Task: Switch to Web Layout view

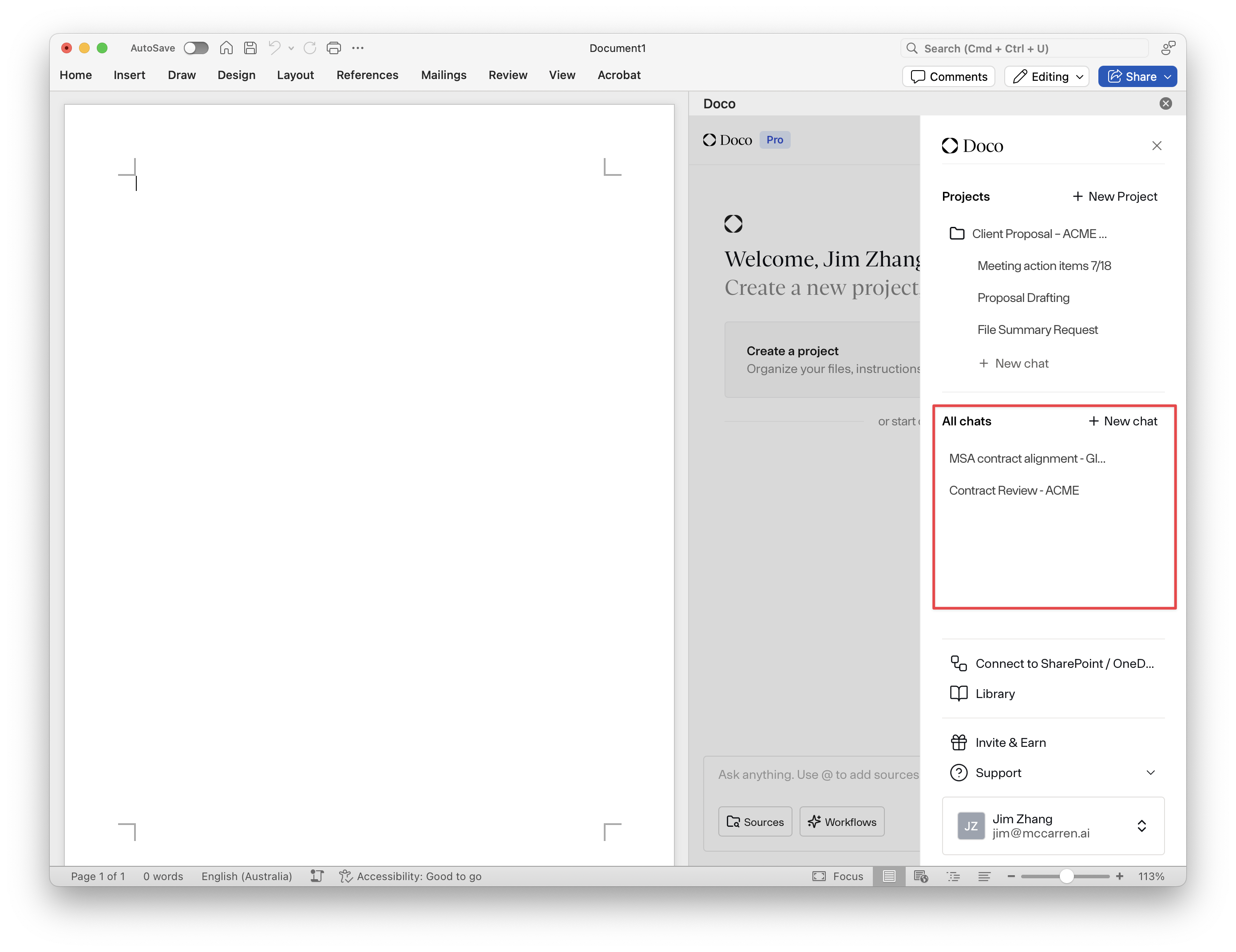Action: pos(921,876)
